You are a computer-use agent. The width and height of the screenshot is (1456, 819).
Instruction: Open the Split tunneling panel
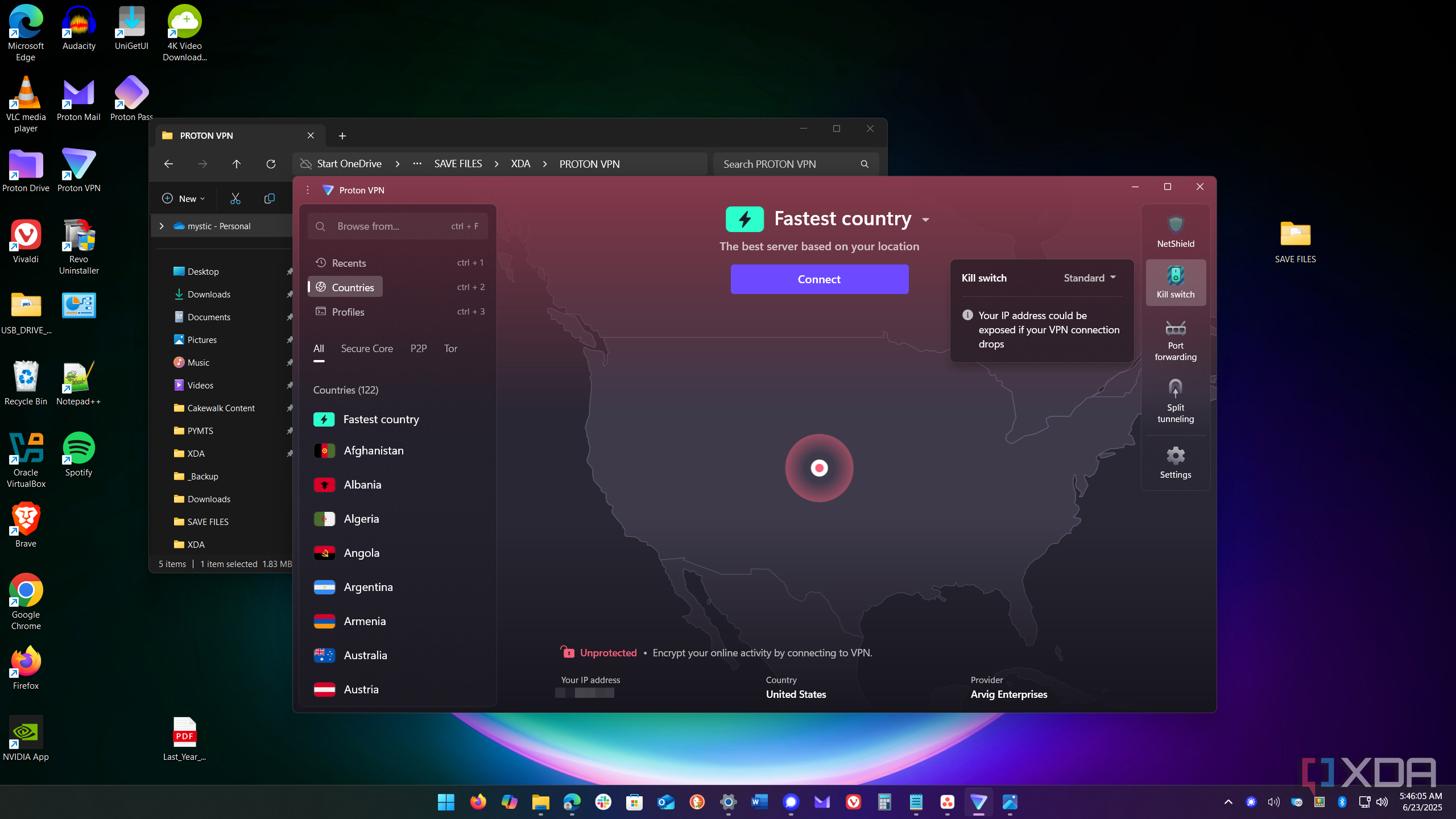[1175, 402]
